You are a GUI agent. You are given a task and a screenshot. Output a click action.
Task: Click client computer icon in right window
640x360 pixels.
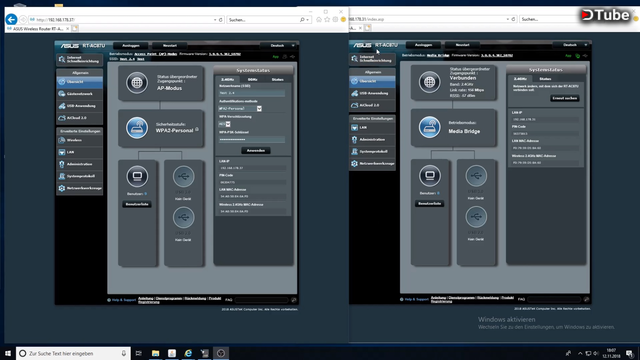[430, 176]
